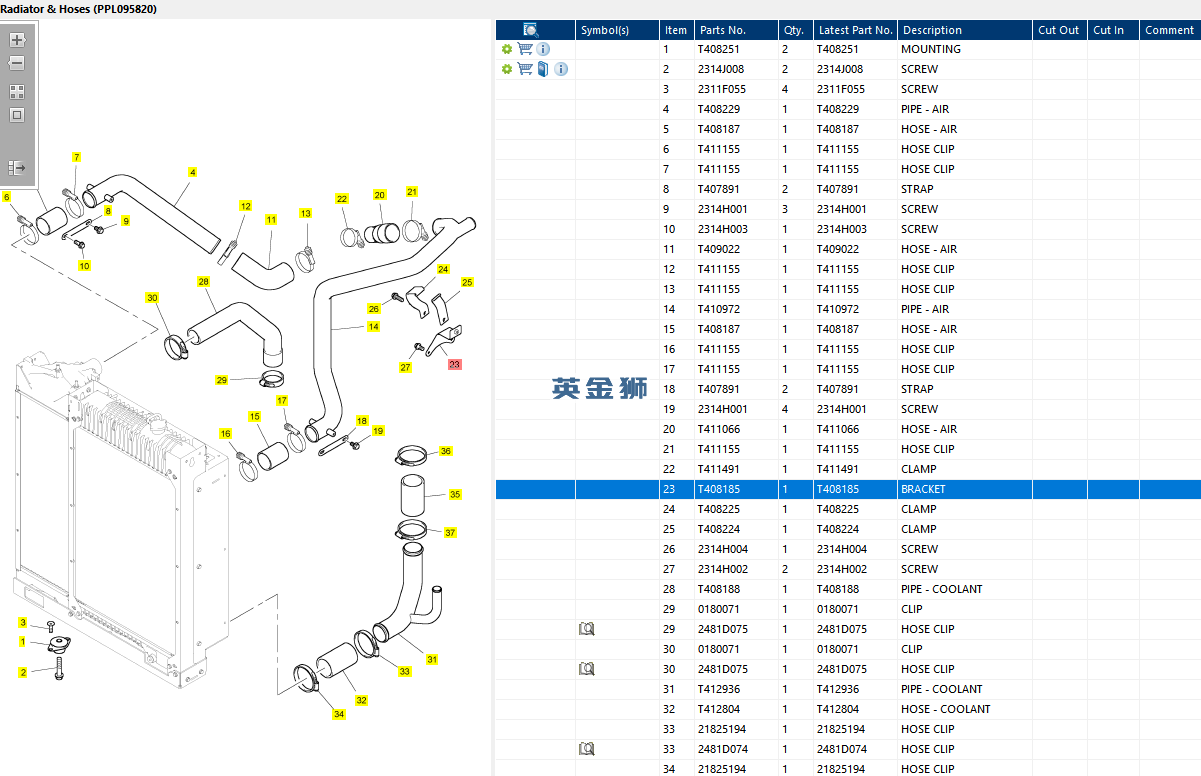Click the Cut In column header

click(1113, 30)
